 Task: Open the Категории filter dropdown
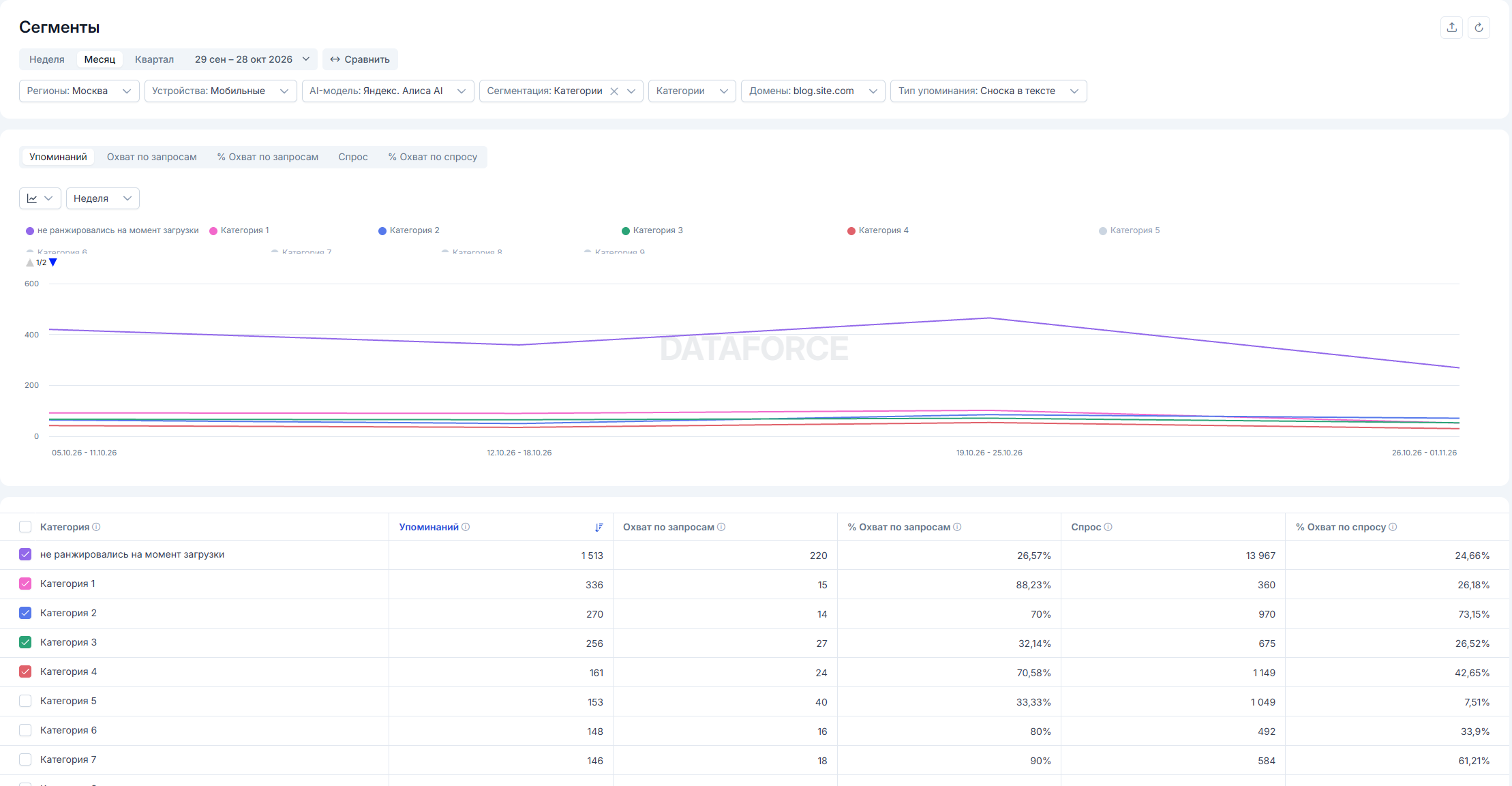[x=692, y=91]
